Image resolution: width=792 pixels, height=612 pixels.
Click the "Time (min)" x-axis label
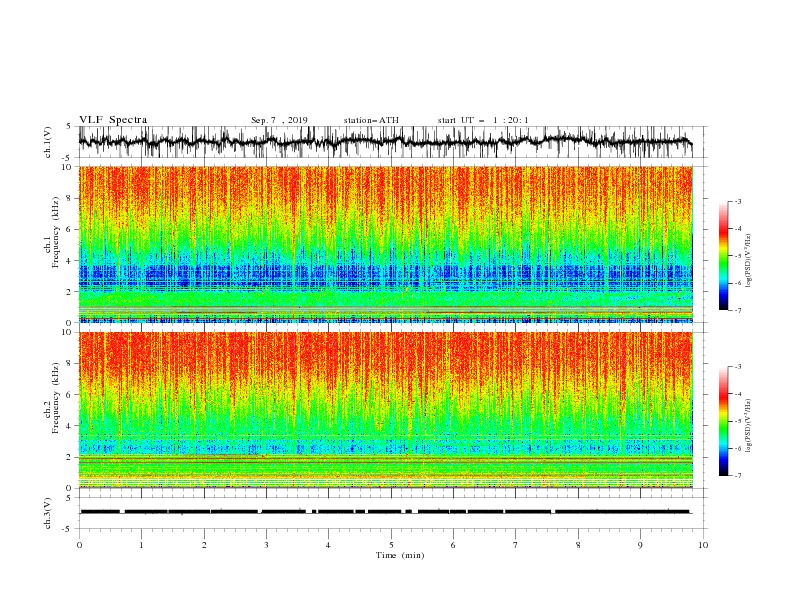[x=400, y=555]
